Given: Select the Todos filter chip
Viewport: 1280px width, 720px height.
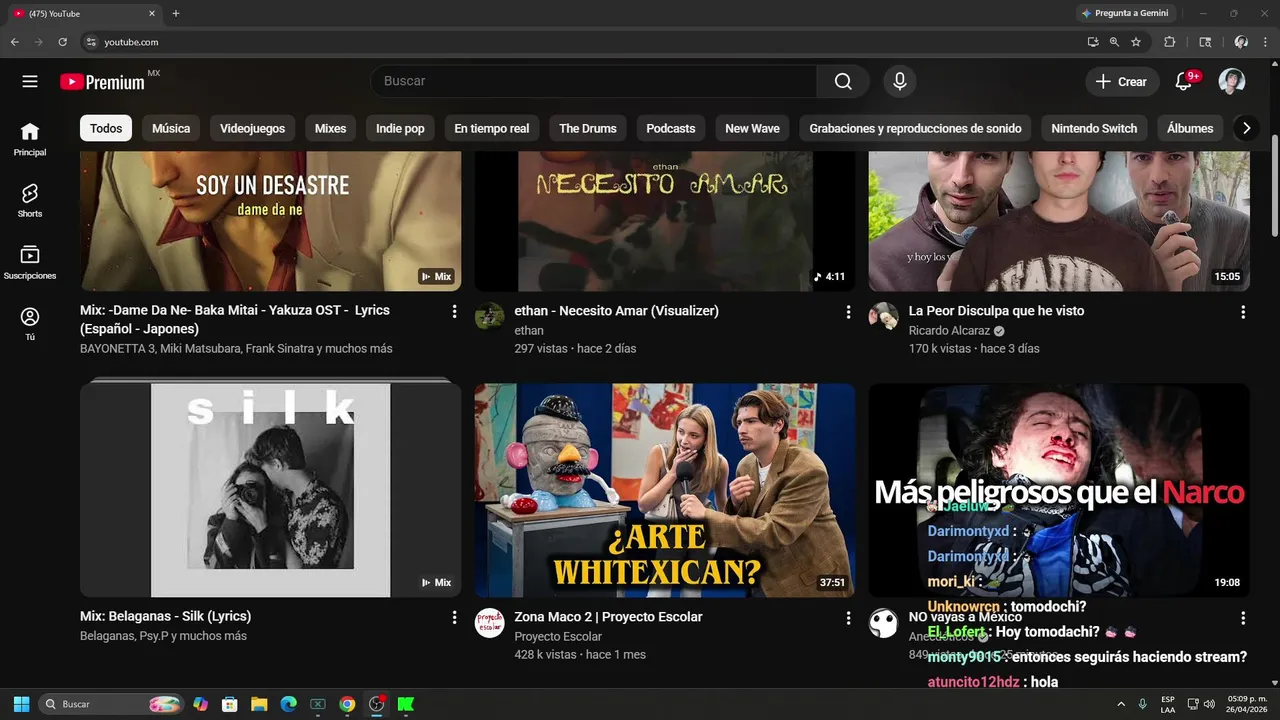Looking at the screenshot, I should coord(106,128).
